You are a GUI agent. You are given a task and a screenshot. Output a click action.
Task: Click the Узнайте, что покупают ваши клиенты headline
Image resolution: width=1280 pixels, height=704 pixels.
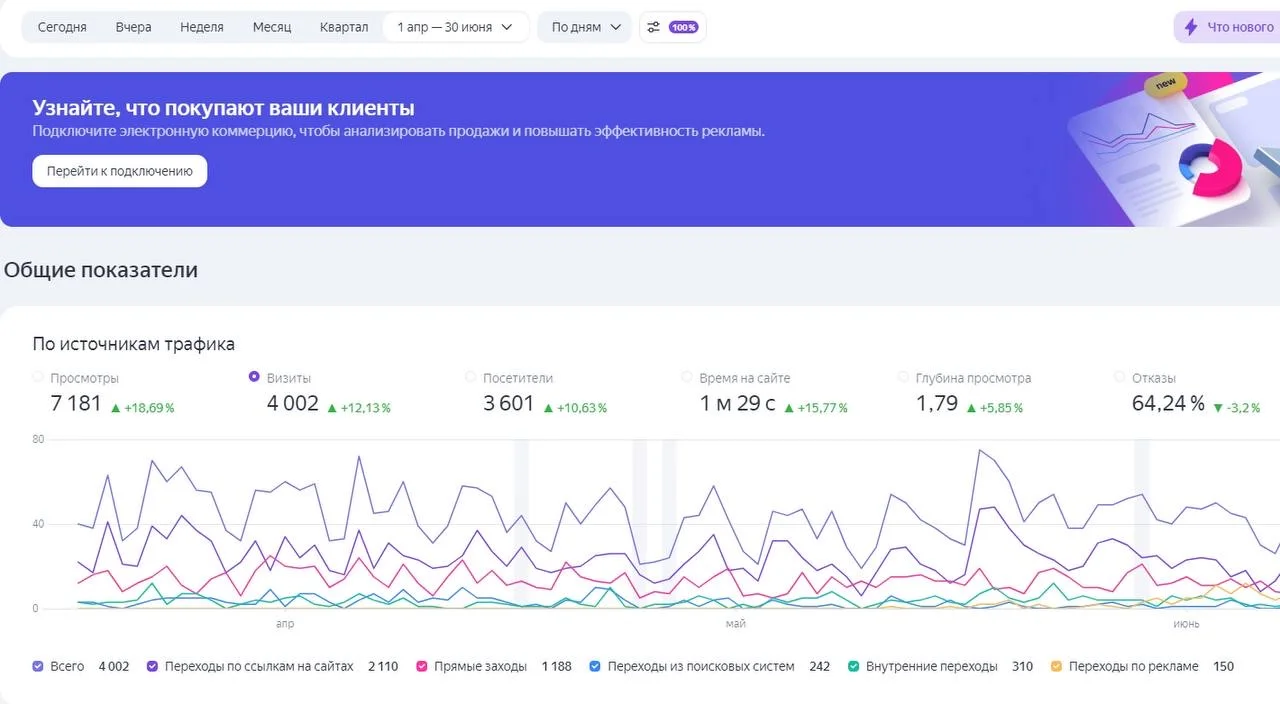coord(223,108)
